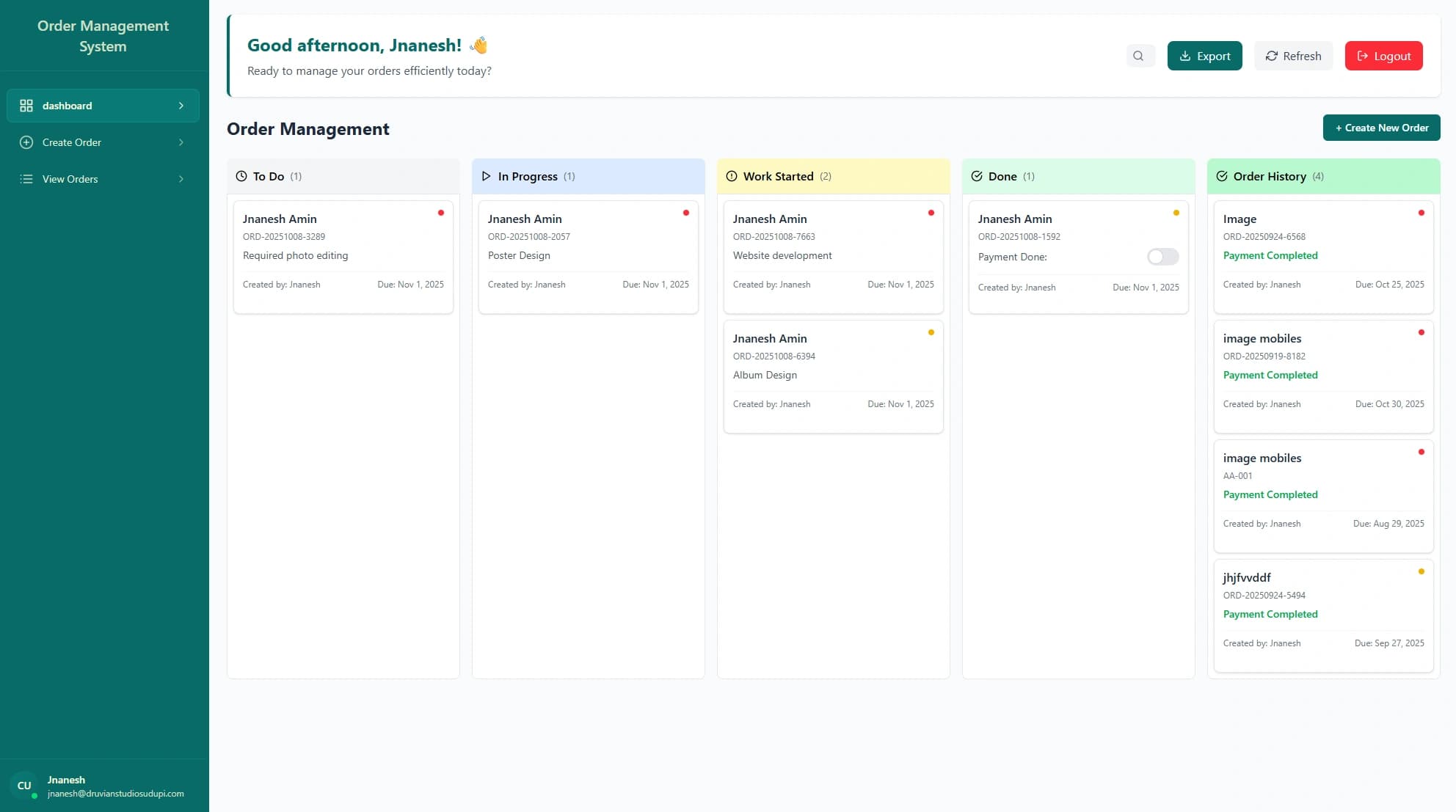
Task: Click the info icon in Work Started header
Action: point(731,176)
